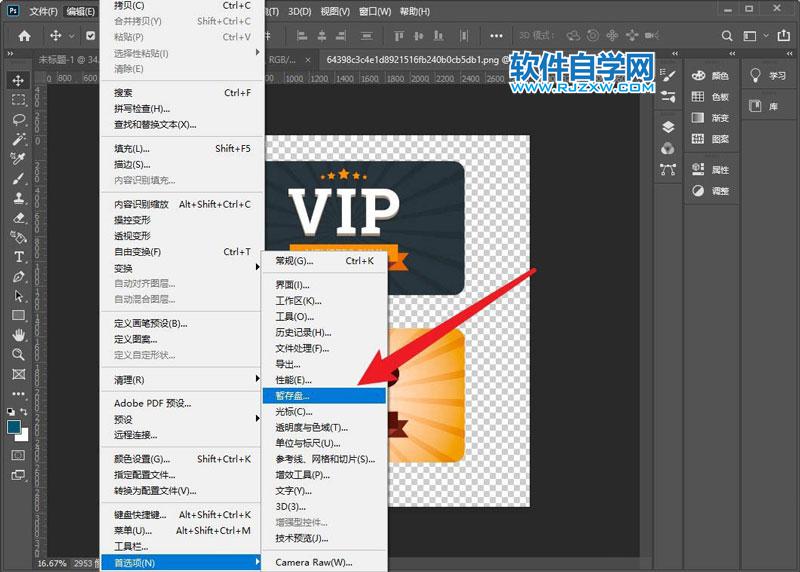Select the Zoom tool in the toolbar

[x=18, y=354]
